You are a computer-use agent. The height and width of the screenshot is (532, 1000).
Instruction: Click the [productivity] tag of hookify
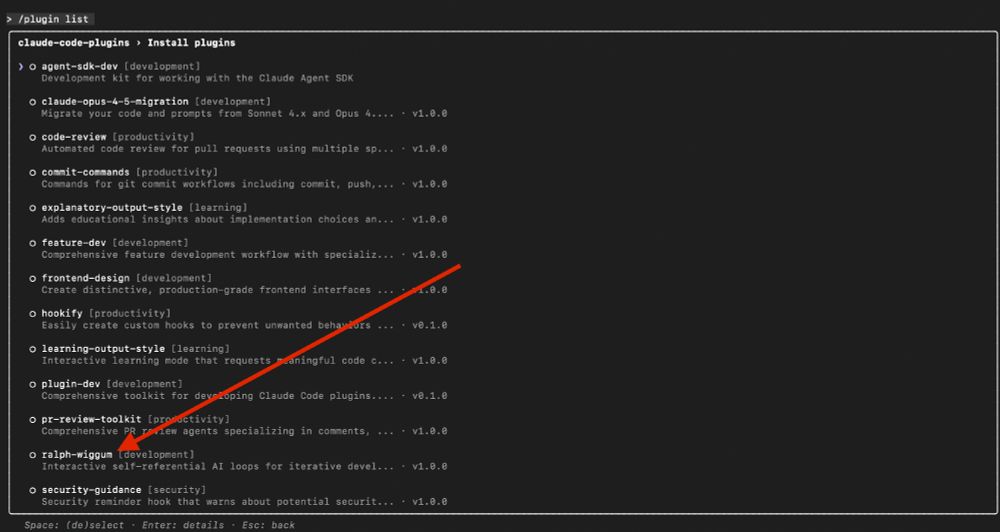click(129, 313)
